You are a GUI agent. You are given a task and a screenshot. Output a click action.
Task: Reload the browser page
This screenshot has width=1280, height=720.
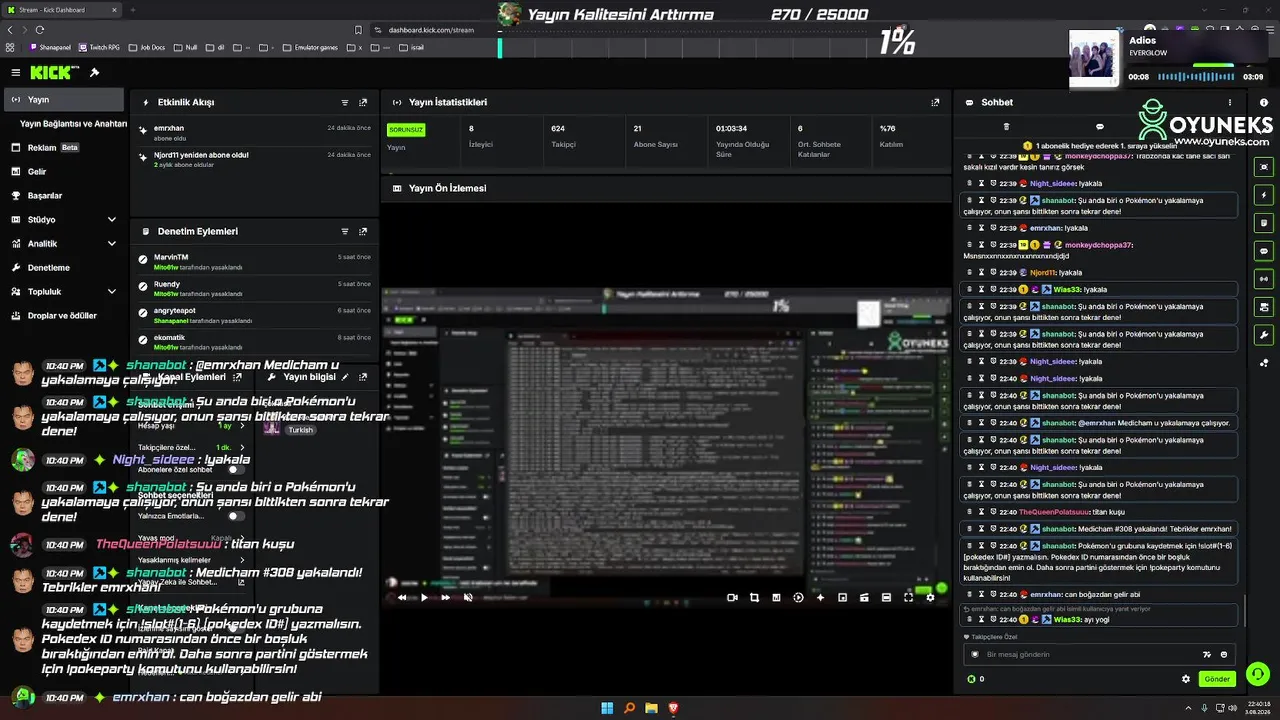tap(40, 30)
